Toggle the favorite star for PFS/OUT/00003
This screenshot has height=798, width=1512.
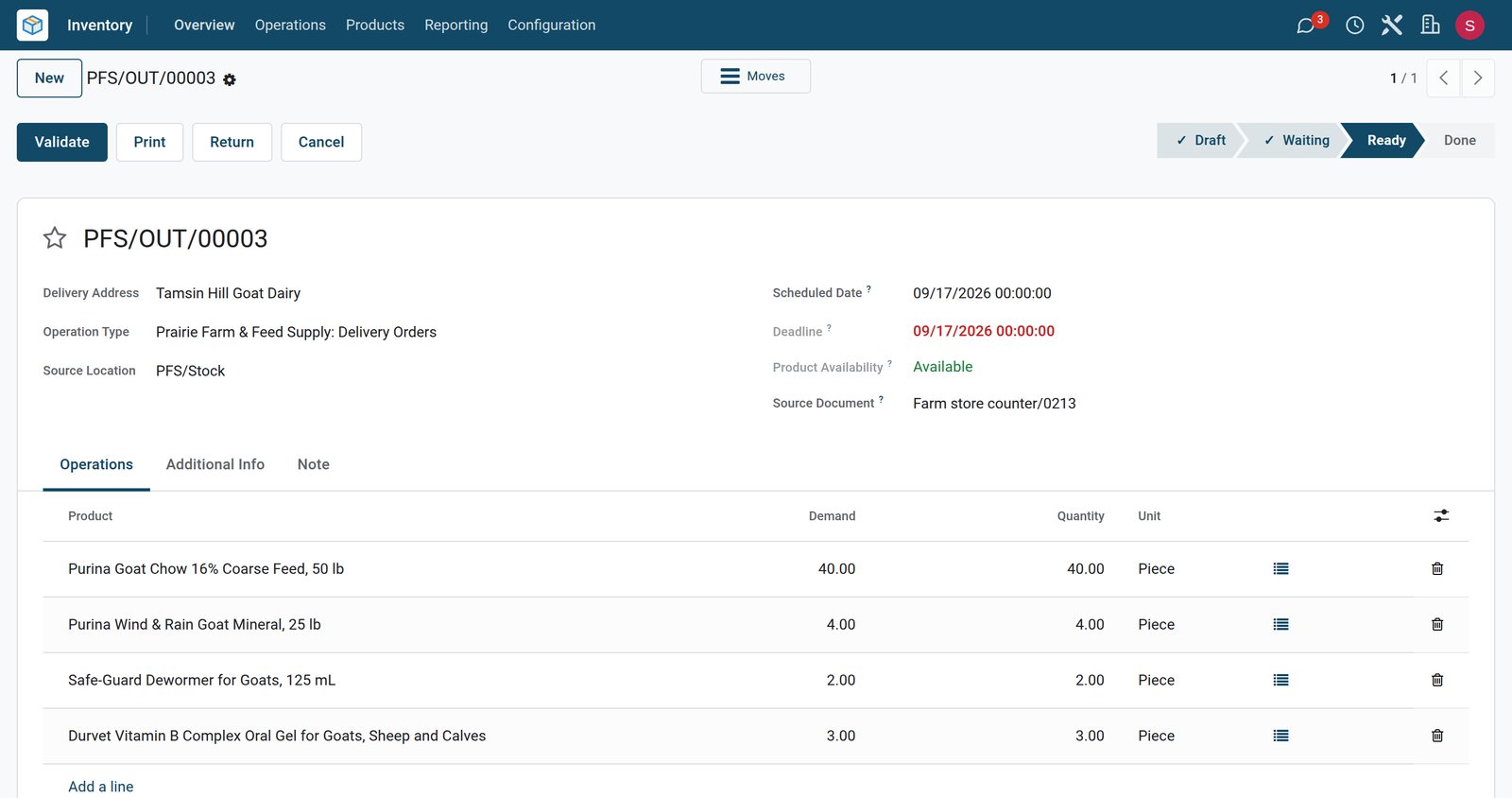click(55, 238)
